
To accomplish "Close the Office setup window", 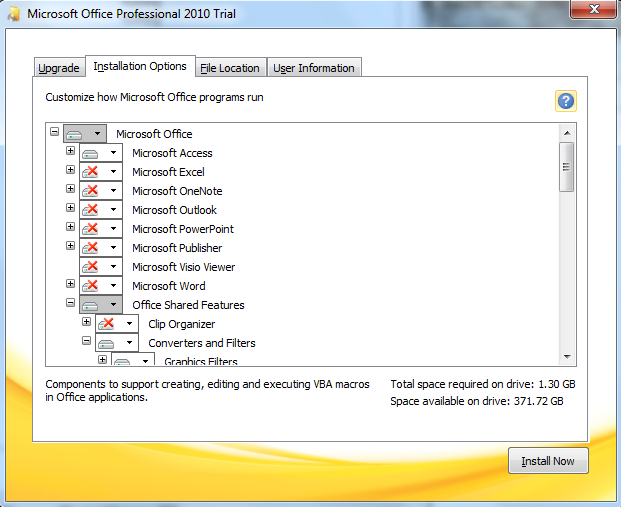I will point(594,9).
